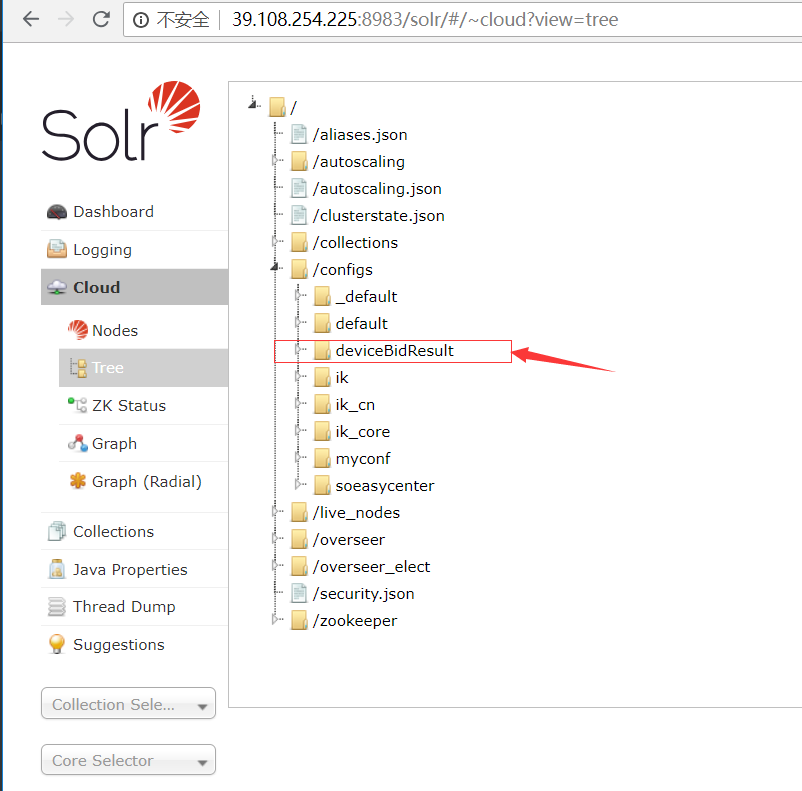802x791 pixels.
Task: Click the root folder icon
Action: (277, 107)
